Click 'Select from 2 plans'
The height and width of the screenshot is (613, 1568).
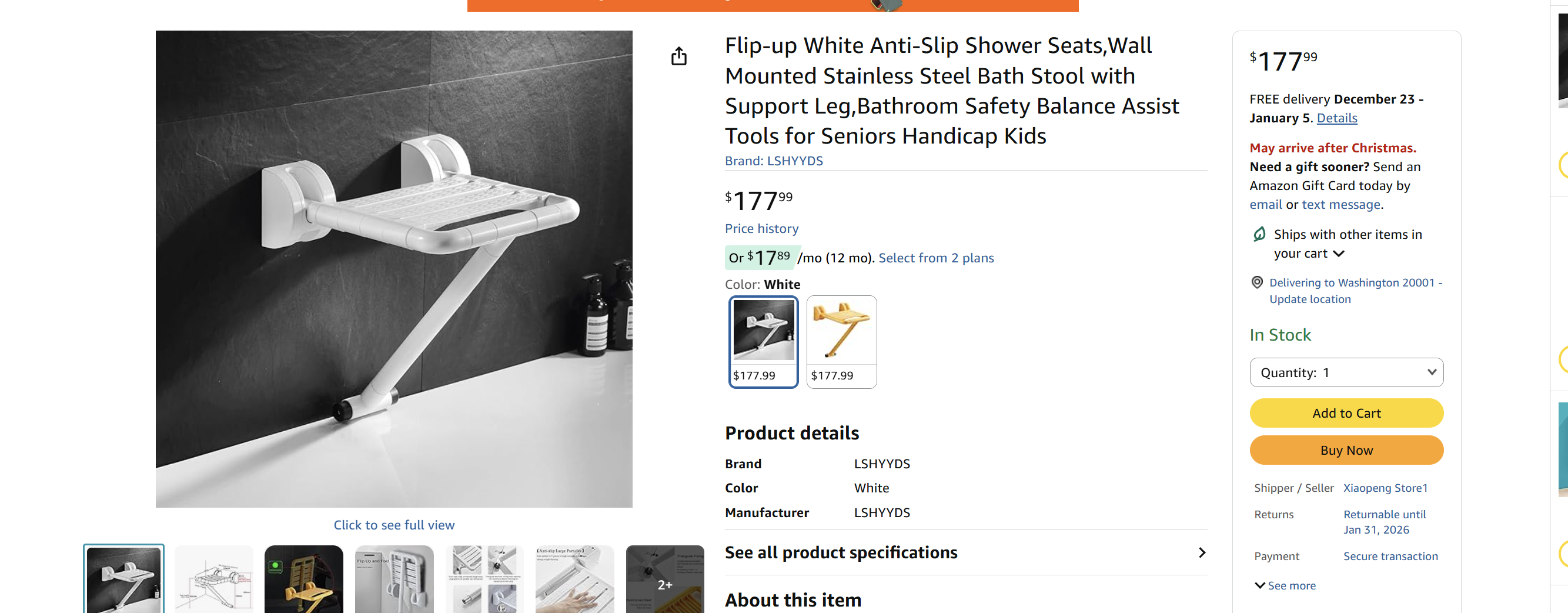click(x=935, y=258)
